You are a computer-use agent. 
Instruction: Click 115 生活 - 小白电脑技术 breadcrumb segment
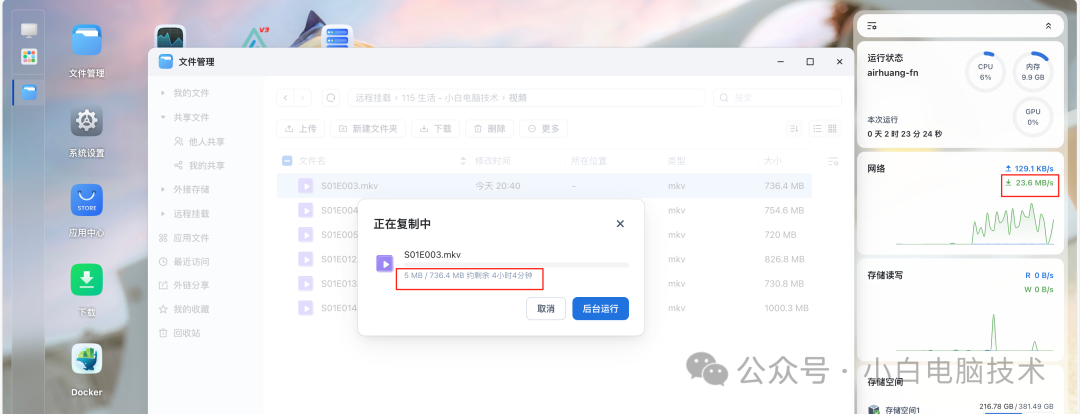pyautogui.click(x=450, y=98)
